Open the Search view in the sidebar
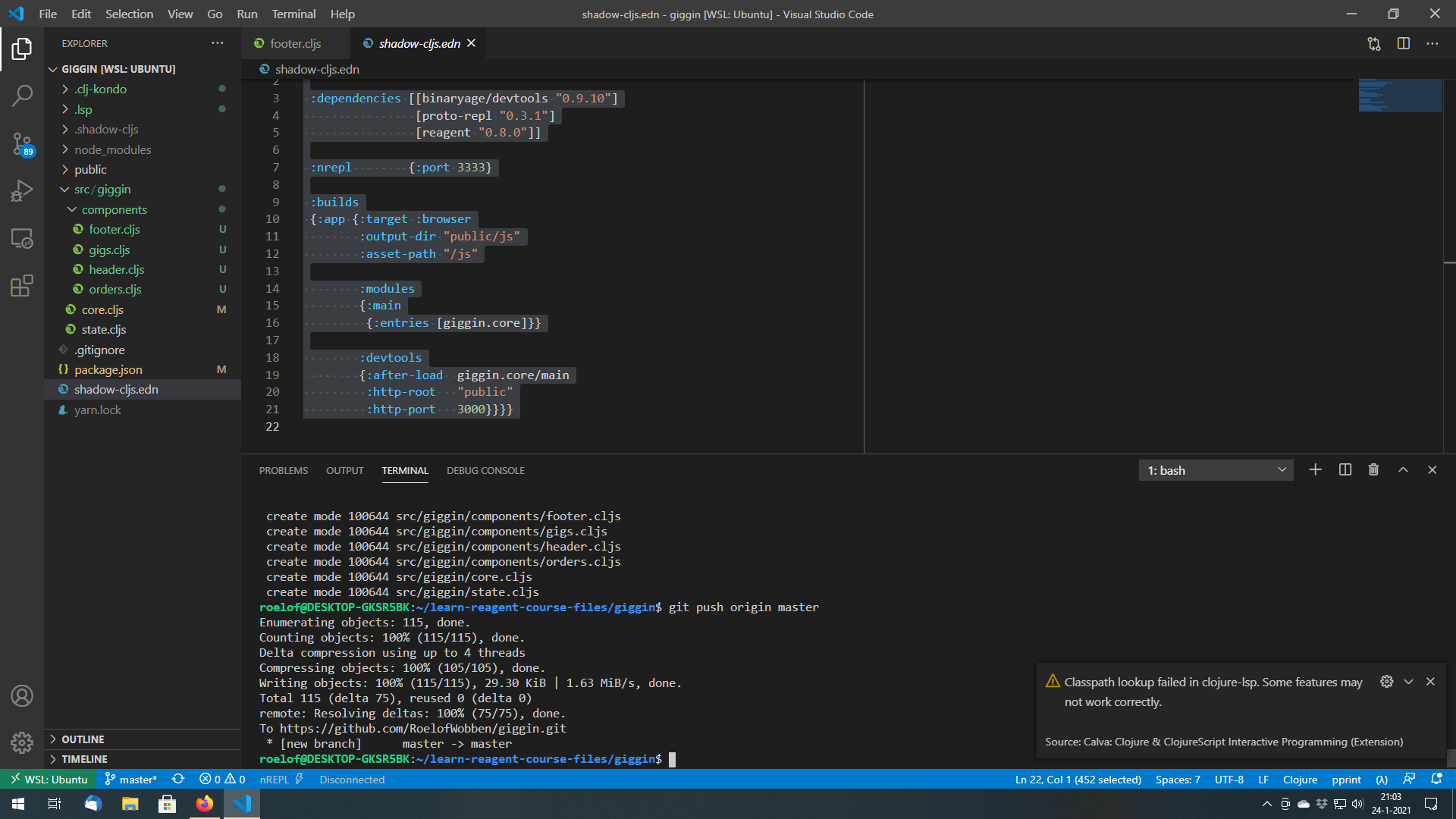Image resolution: width=1456 pixels, height=819 pixels. coord(22,96)
